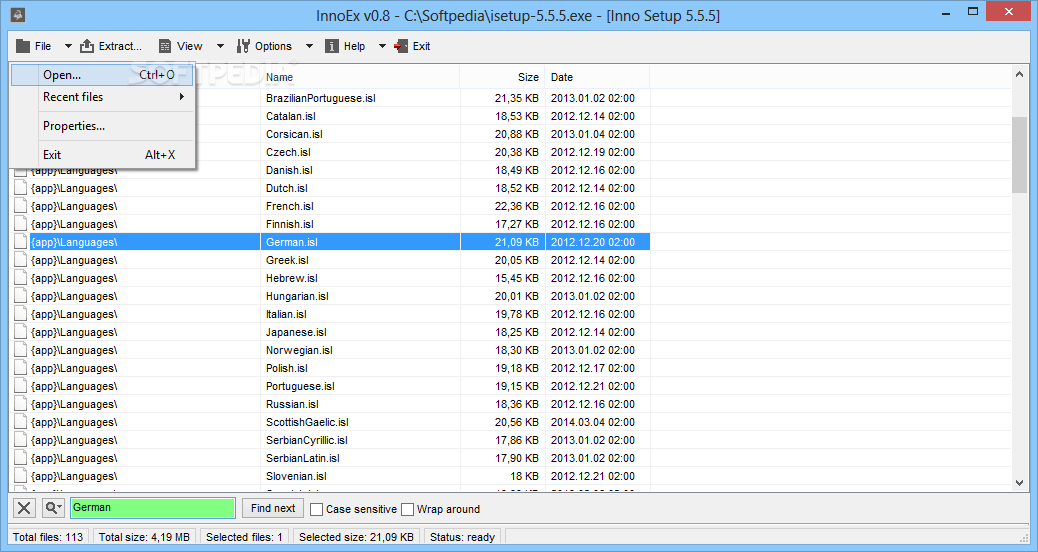
Task: Click Status: ready in status bar
Action: point(462,537)
